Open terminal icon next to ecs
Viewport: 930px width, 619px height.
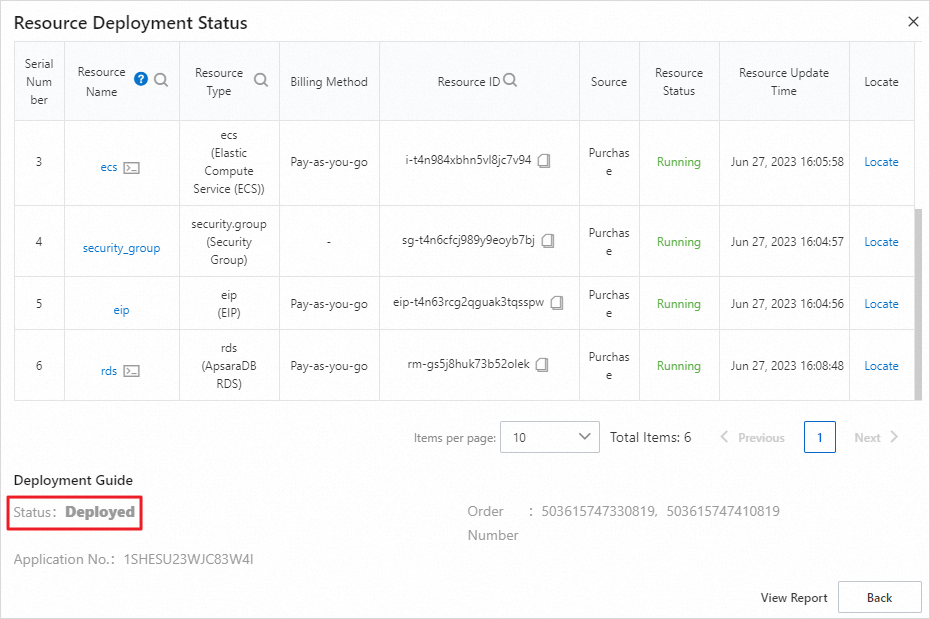[131, 168]
